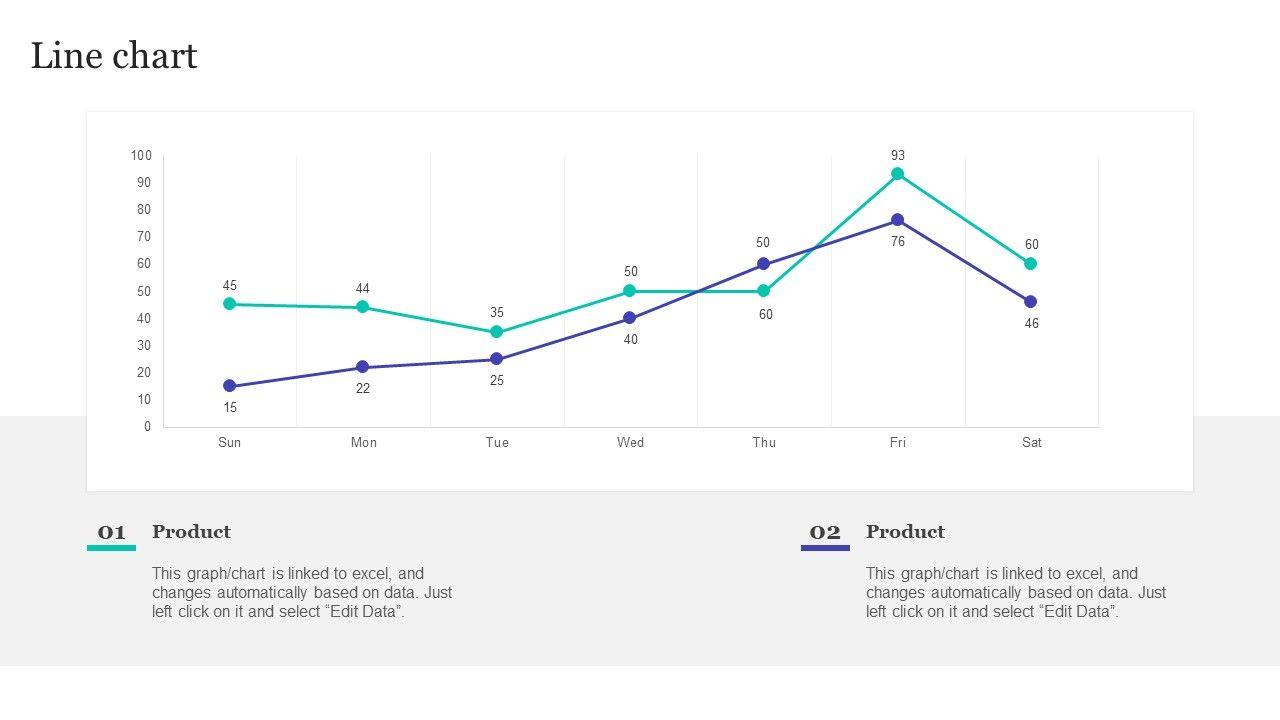Viewport: 1280px width, 720px height.
Task: Click the teal bar under 01
Action: pyautogui.click(x=111, y=548)
